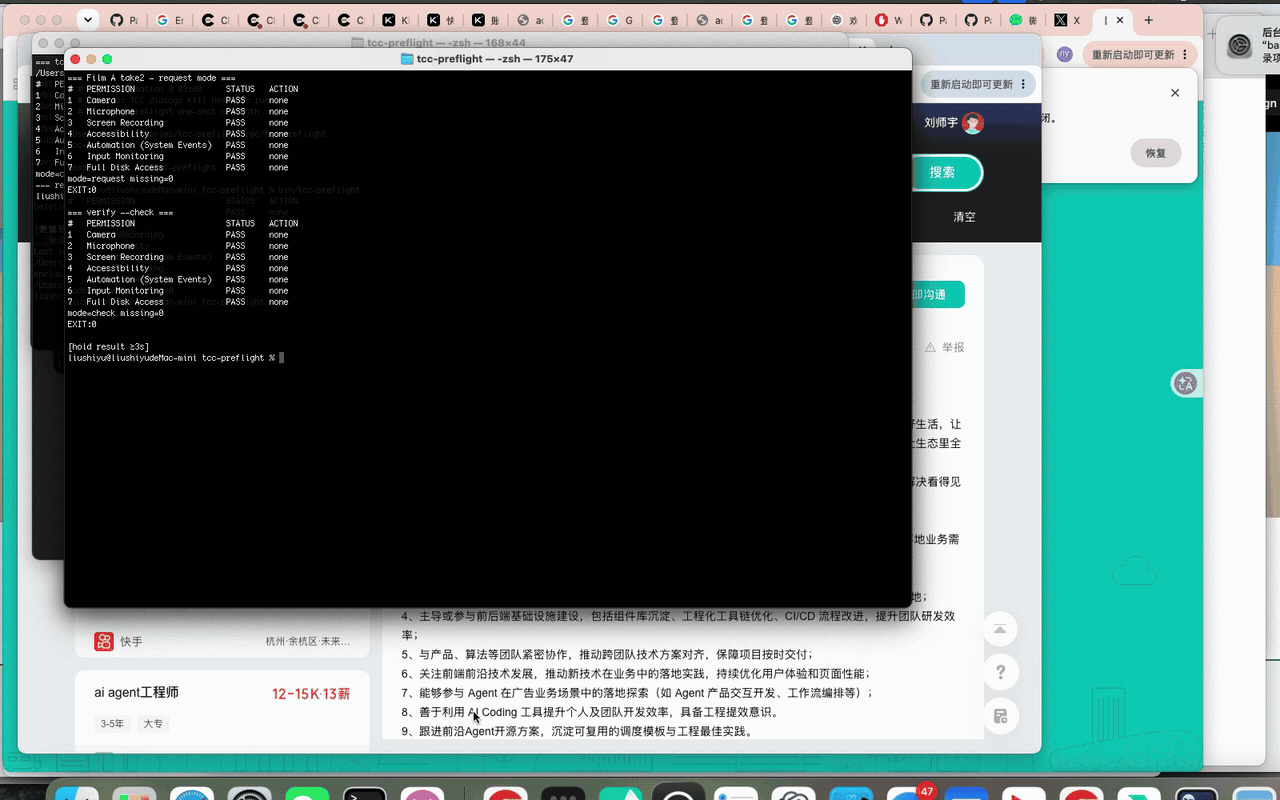Open the tab with red W icon

coord(881,20)
